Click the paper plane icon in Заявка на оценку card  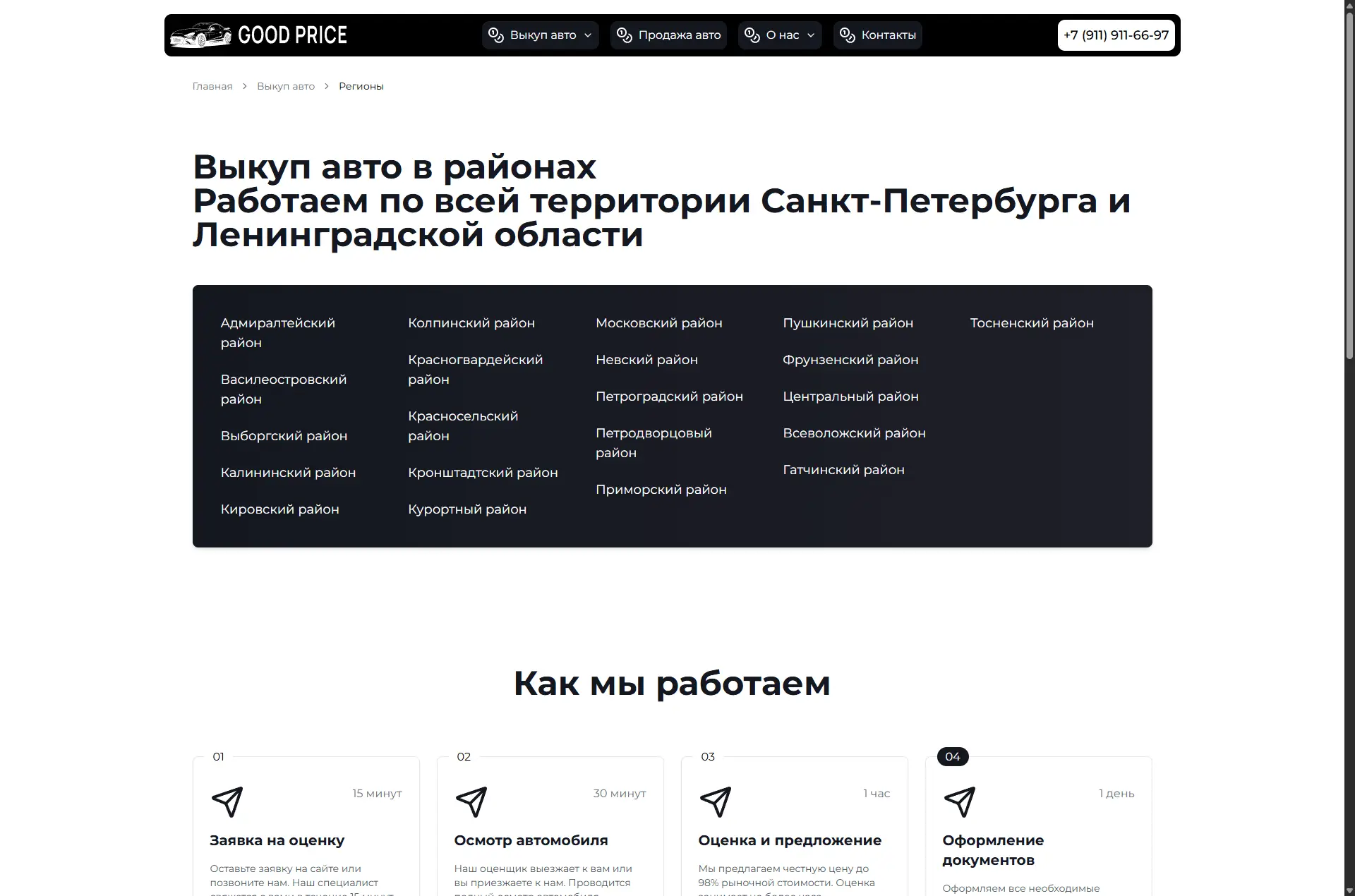227,802
